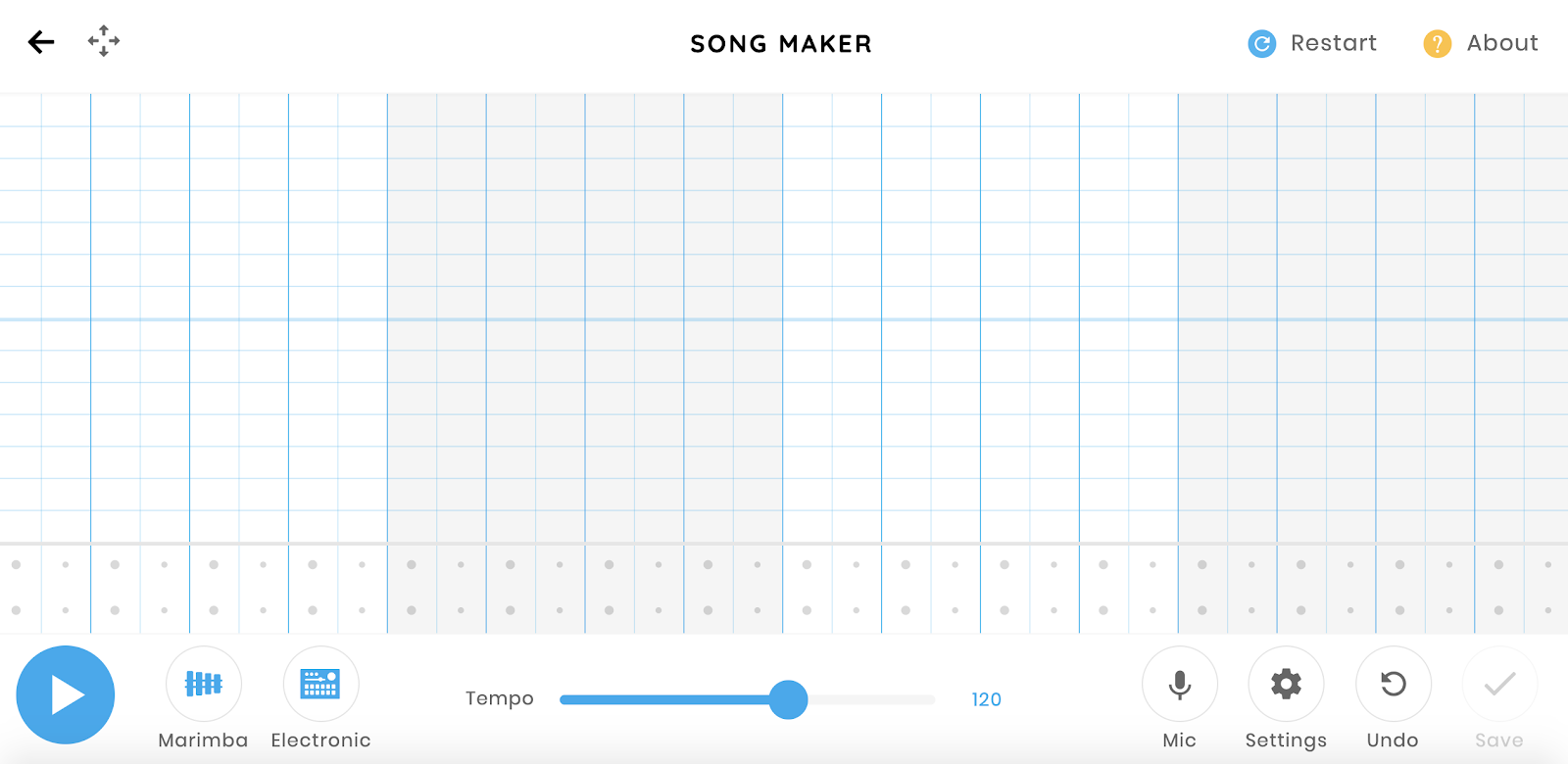Click the Song Maker title

tap(780, 43)
